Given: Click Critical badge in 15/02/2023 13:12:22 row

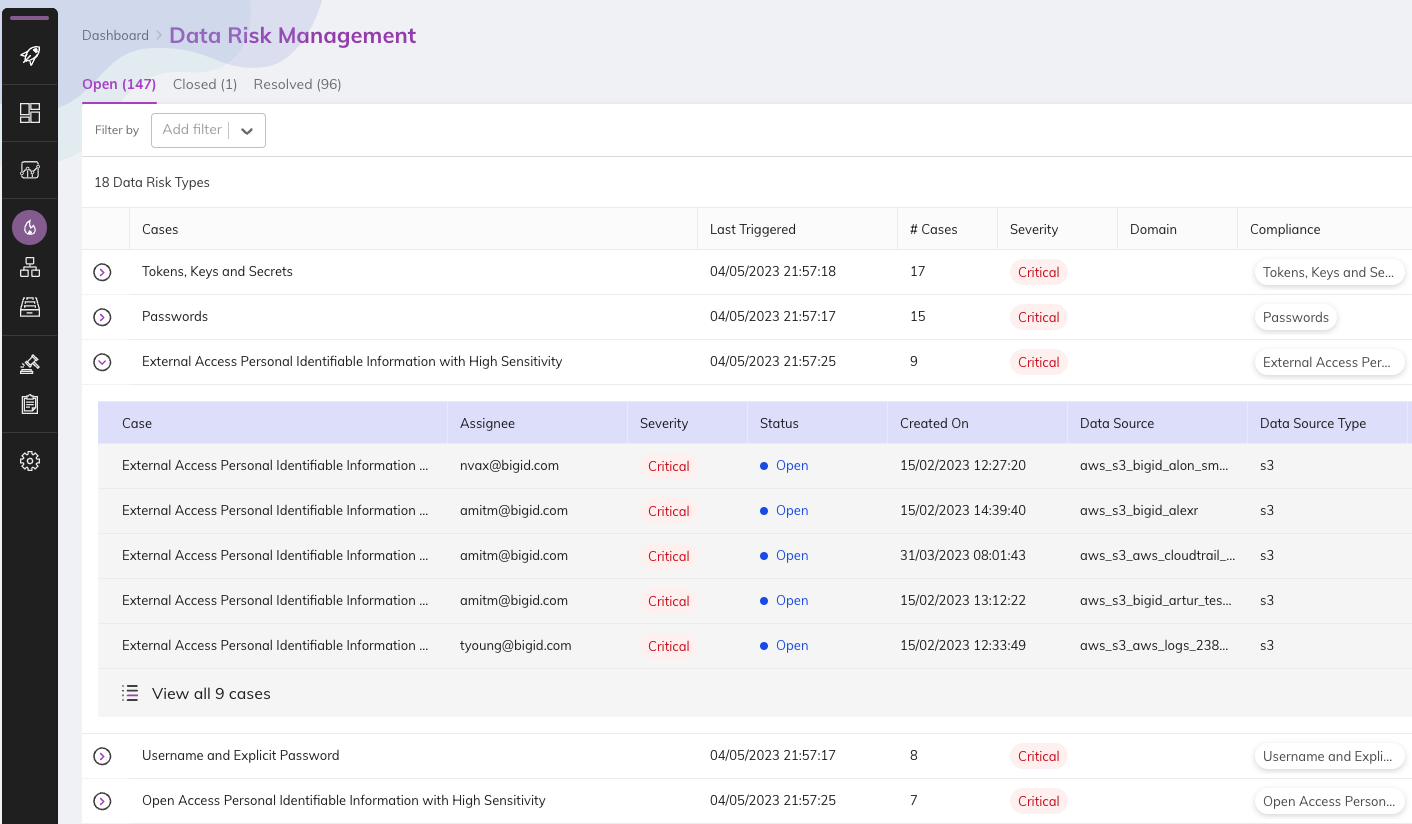Looking at the screenshot, I should click(668, 601).
